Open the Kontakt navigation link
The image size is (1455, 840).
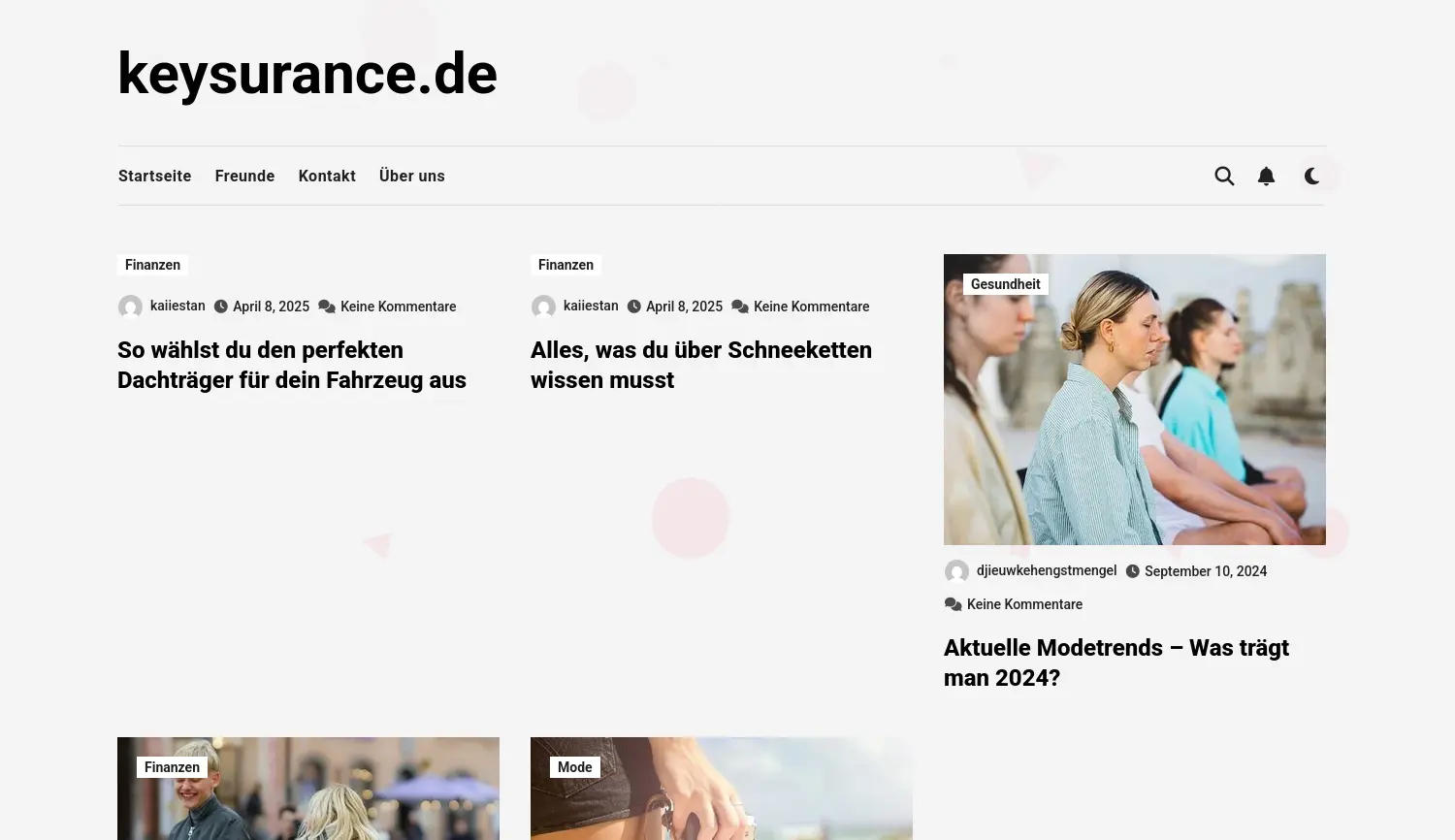327,176
